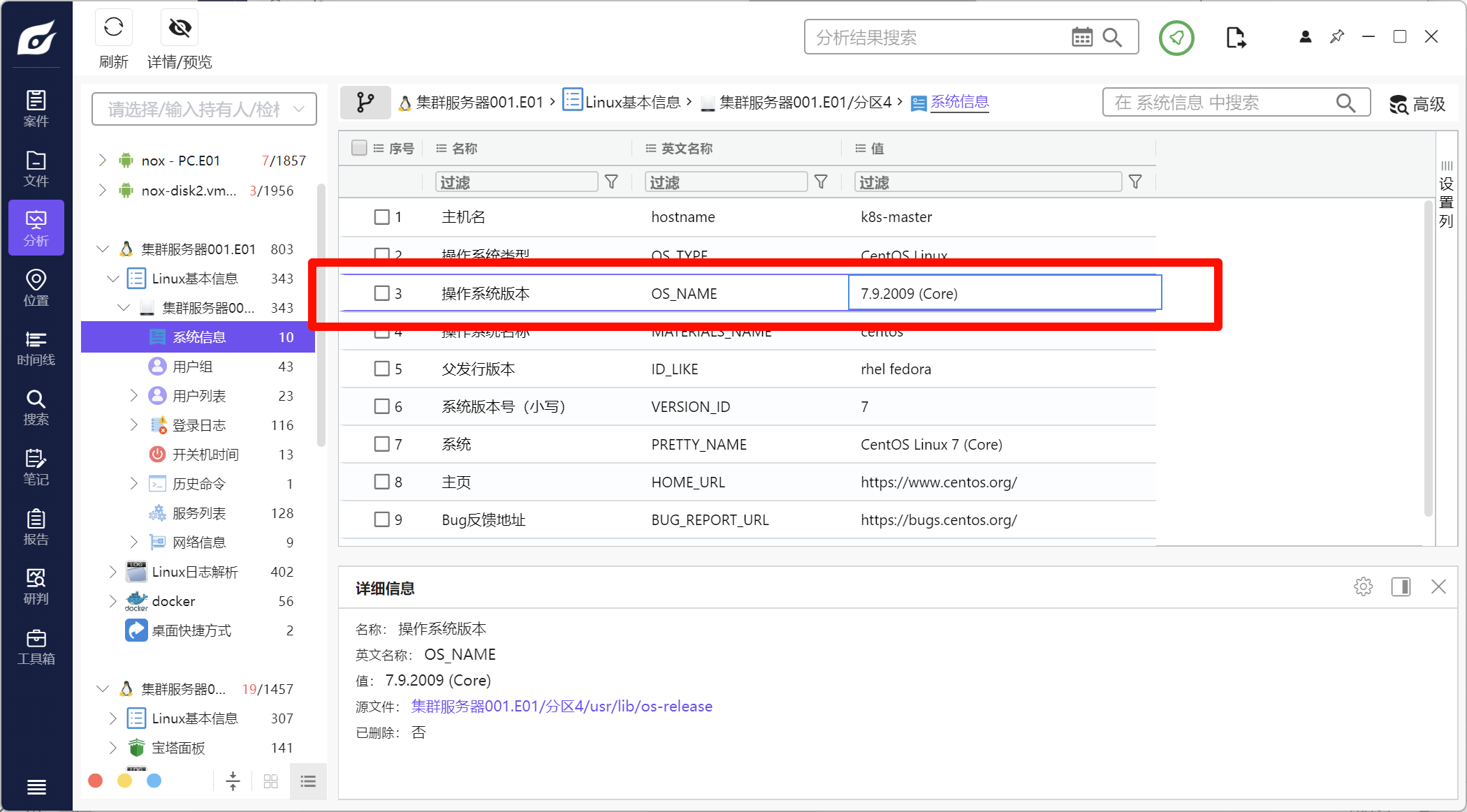1467x812 pixels.
Task: Expand the 登录日志 tree node
Action: click(x=134, y=425)
